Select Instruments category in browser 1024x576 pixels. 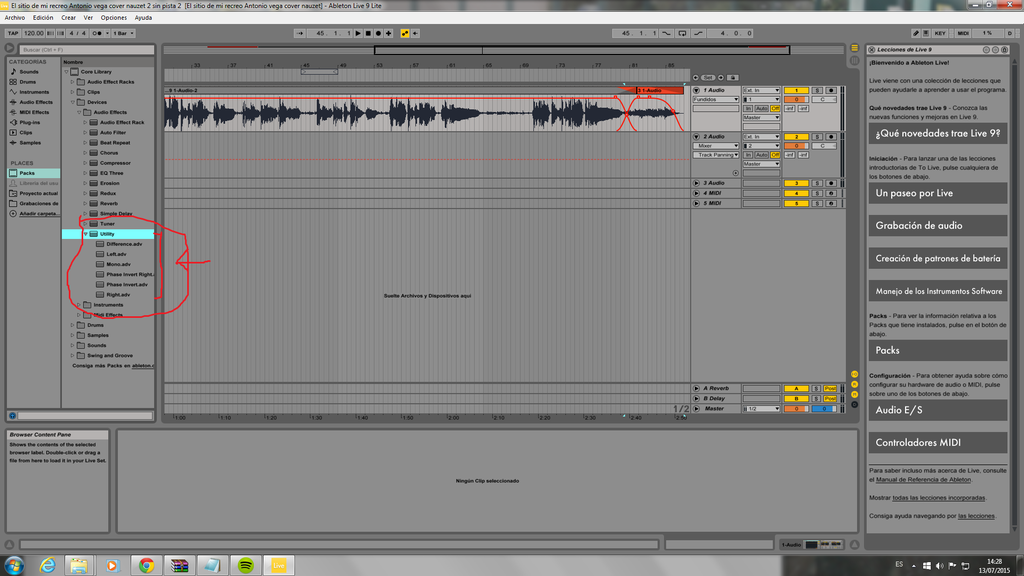[x=34, y=92]
